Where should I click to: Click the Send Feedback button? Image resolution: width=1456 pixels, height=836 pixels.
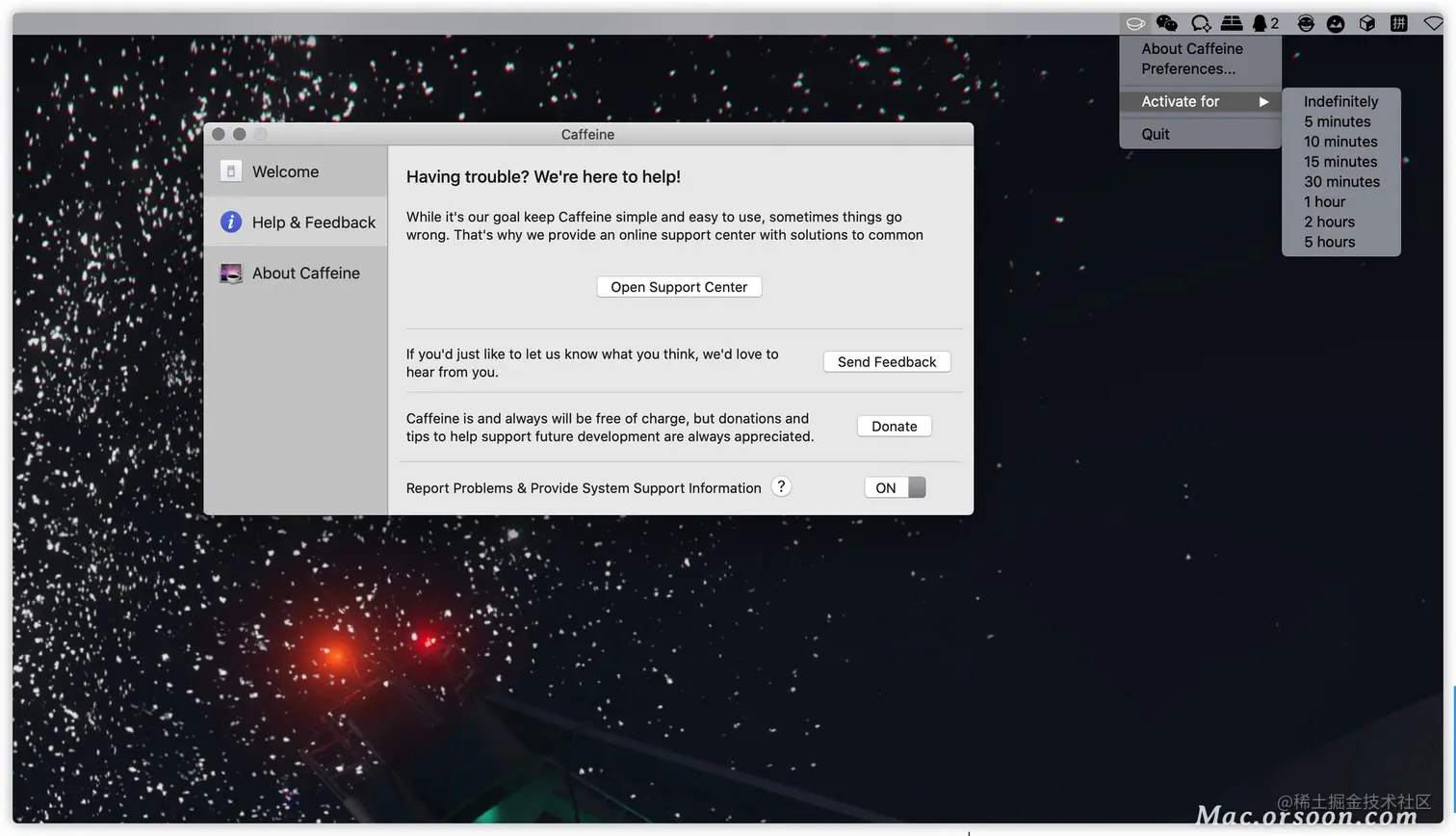(887, 362)
